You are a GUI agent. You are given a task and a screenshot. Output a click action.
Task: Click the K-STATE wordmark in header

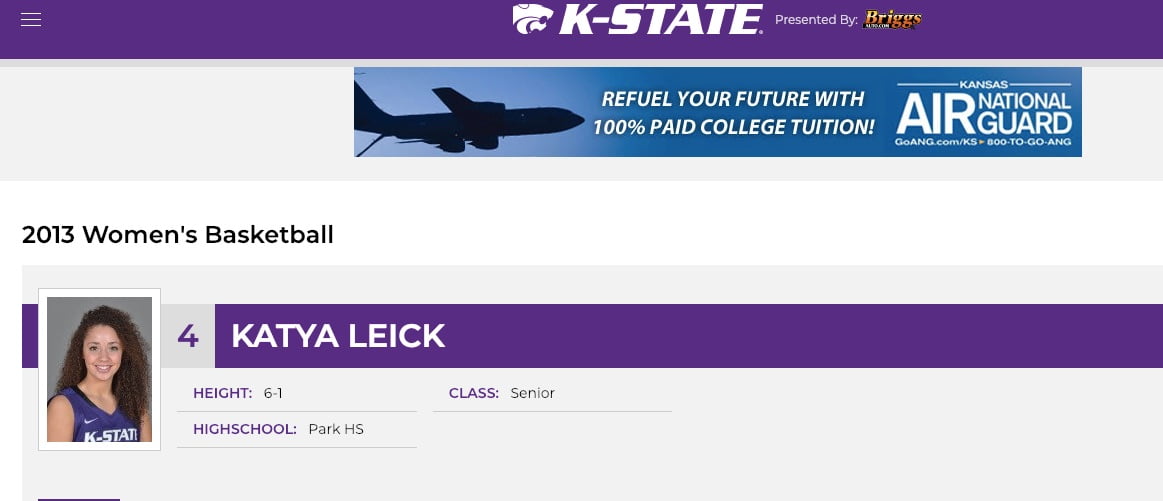pyautogui.click(x=660, y=19)
